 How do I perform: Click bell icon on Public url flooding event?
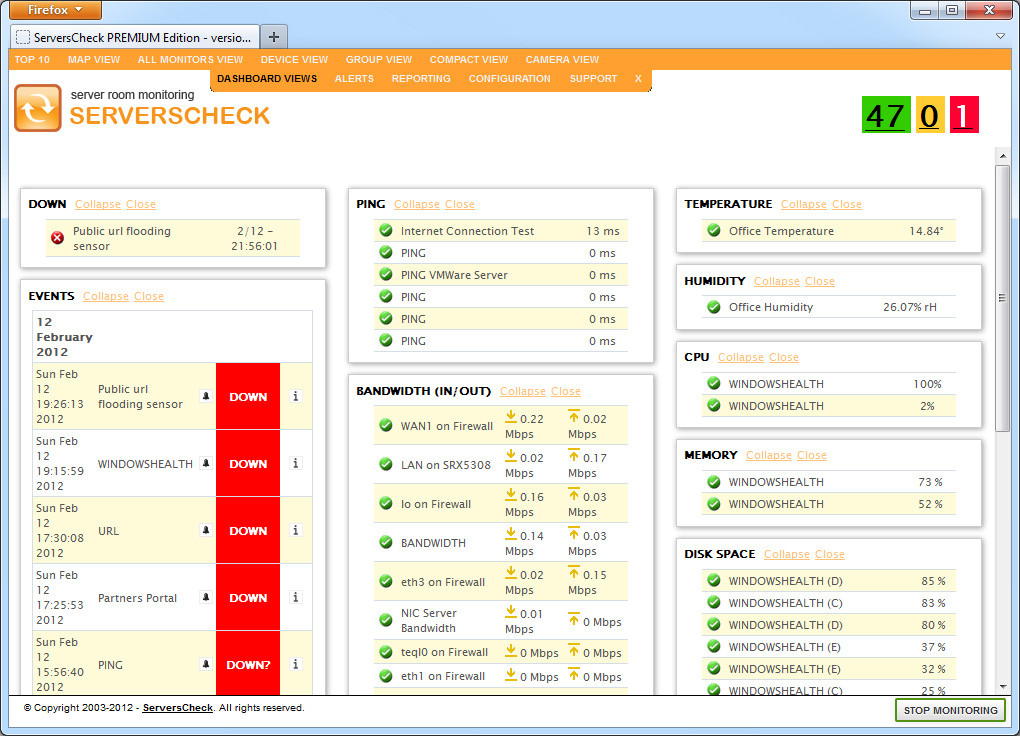point(206,396)
